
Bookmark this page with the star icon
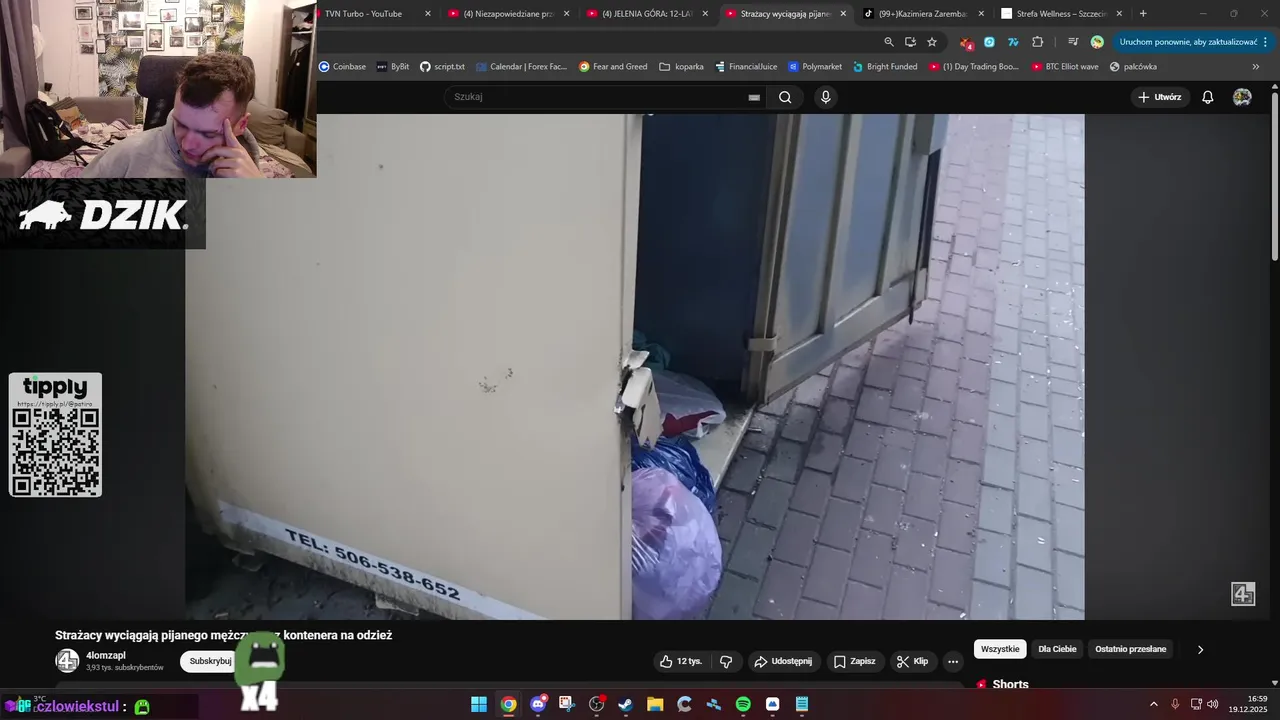coord(932,42)
